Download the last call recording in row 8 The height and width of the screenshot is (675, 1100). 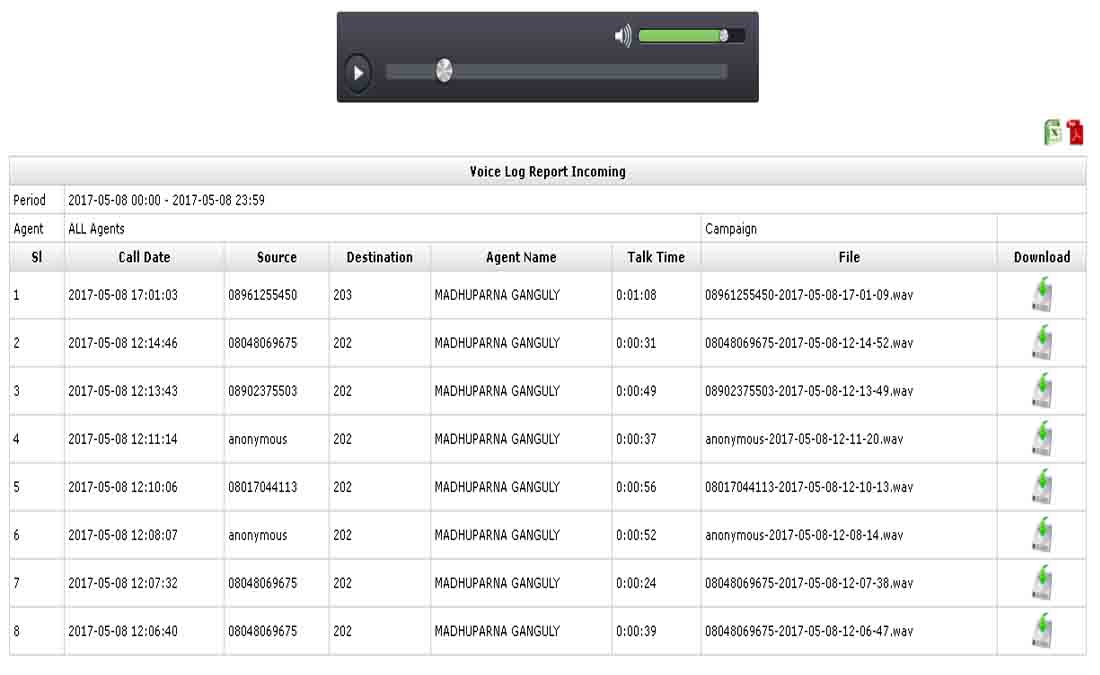click(x=1043, y=630)
